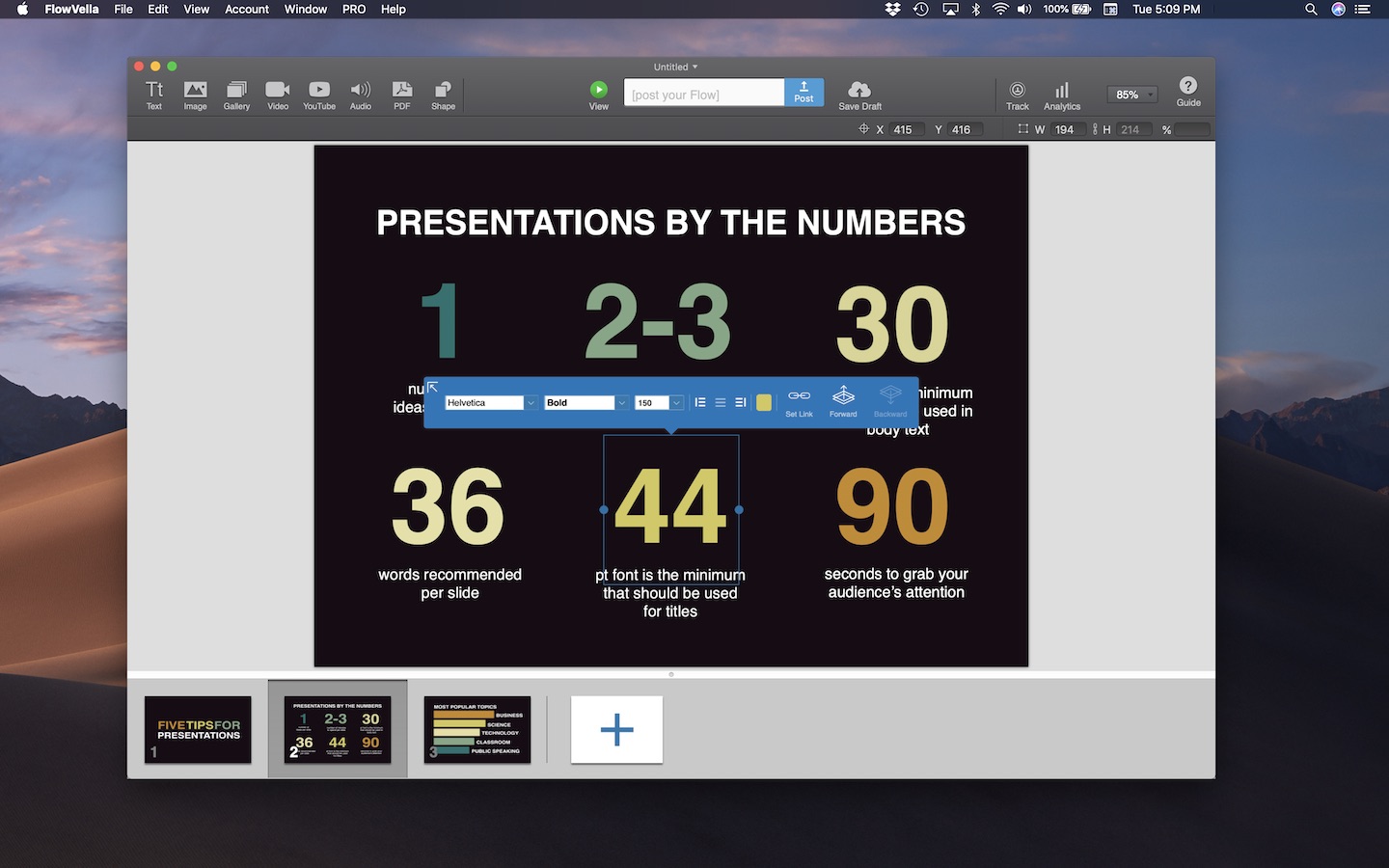1389x868 pixels.
Task: Center align text in popup toolbar
Action: coord(721,402)
